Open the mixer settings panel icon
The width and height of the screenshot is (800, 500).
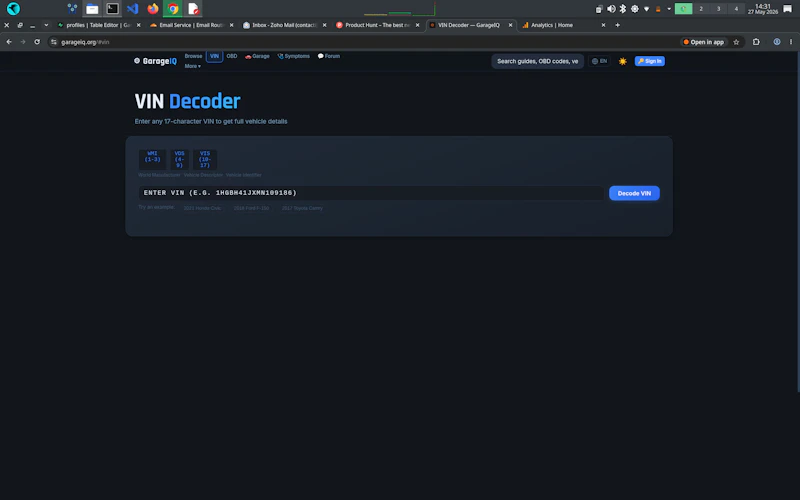point(72,9)
